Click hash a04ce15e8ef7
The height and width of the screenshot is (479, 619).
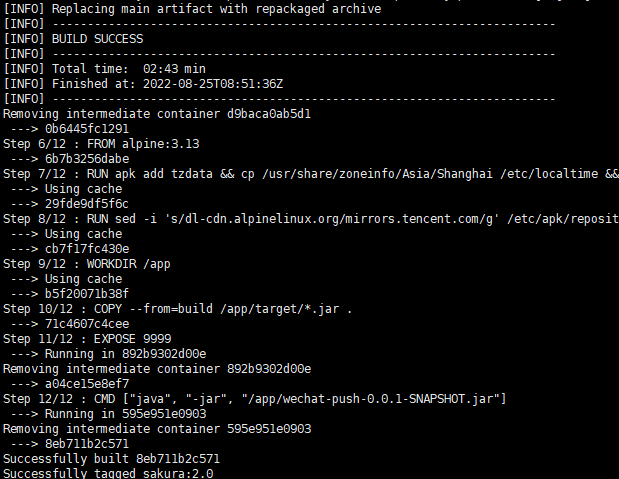coord(87,384)
